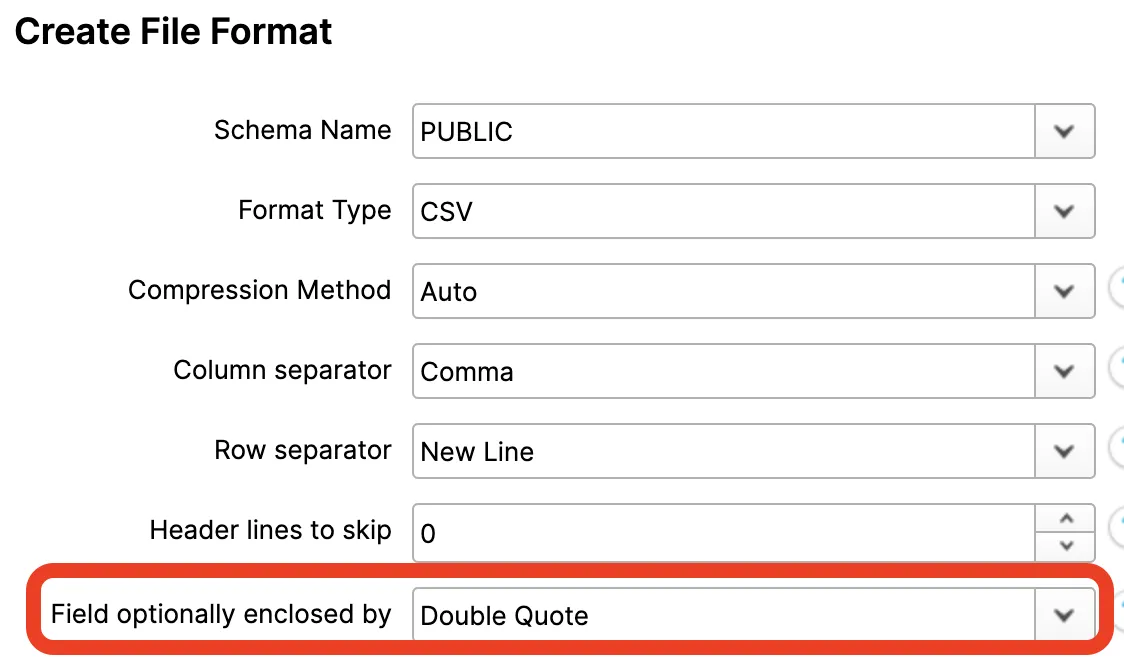
Task: Focus the Header lines to skip number box
Action: click(x=722, y=532)
